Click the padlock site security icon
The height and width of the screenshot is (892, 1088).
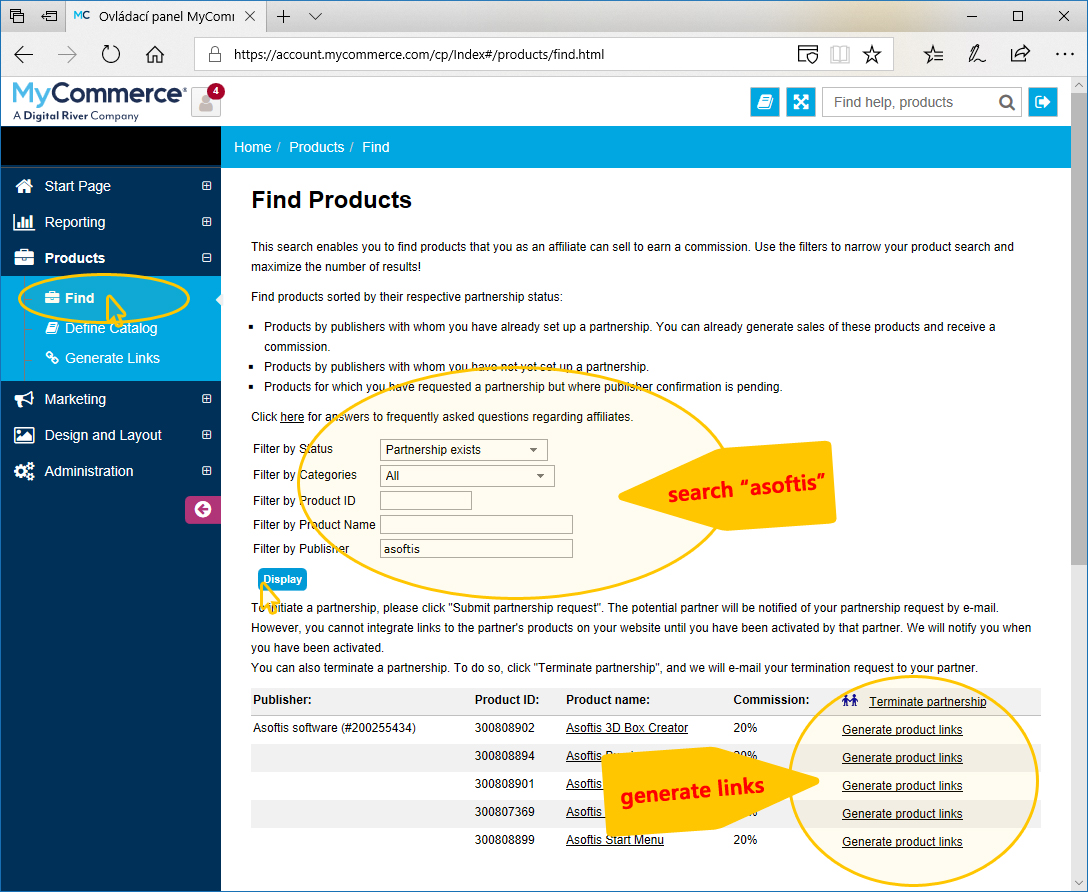pos(215,54)
